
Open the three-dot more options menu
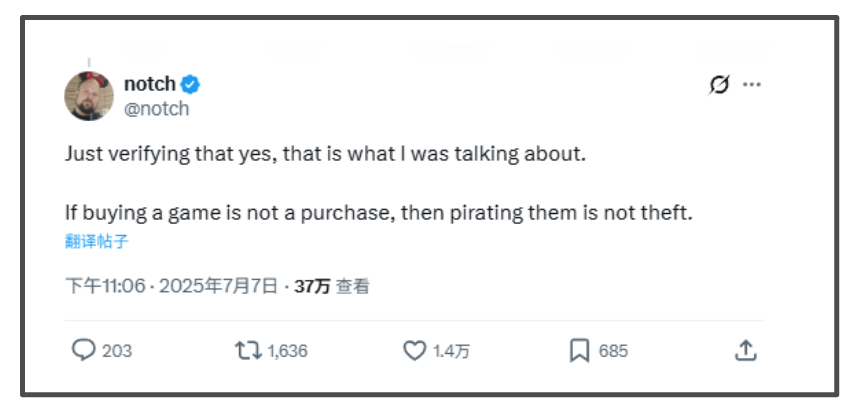753,85
